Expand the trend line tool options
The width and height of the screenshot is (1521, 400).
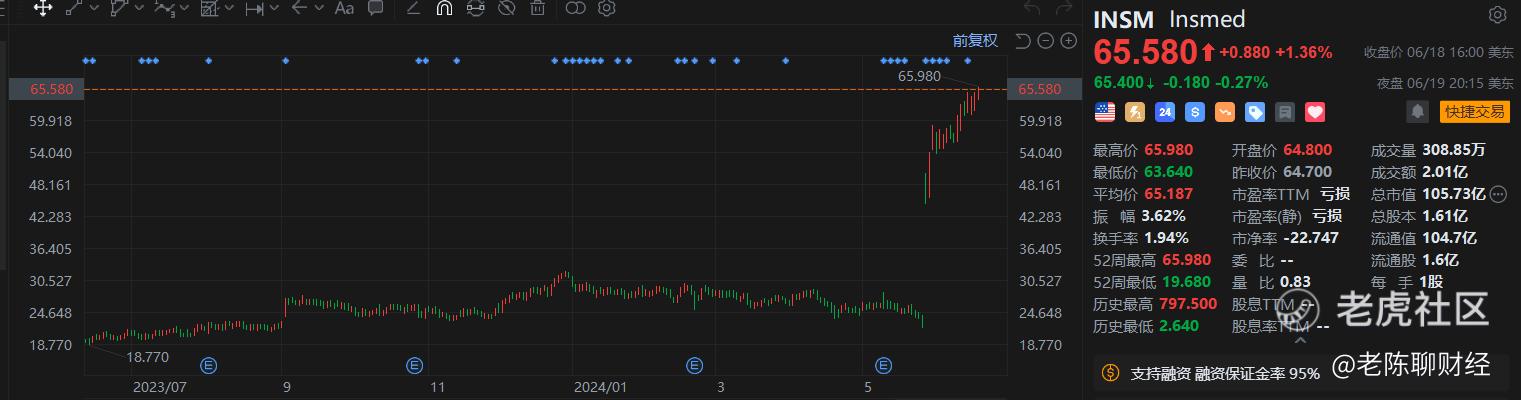click(94, 8)
